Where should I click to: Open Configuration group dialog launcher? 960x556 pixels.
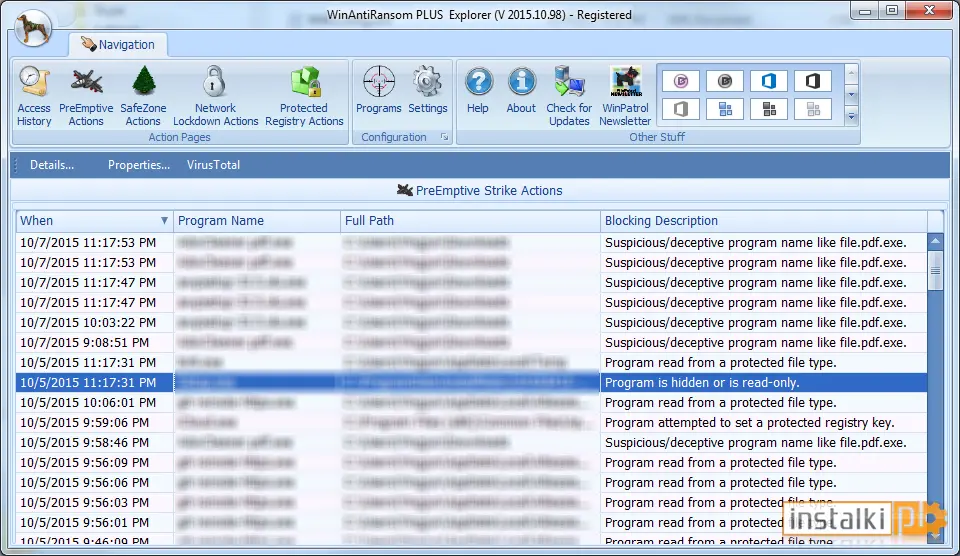pos(444,137)
